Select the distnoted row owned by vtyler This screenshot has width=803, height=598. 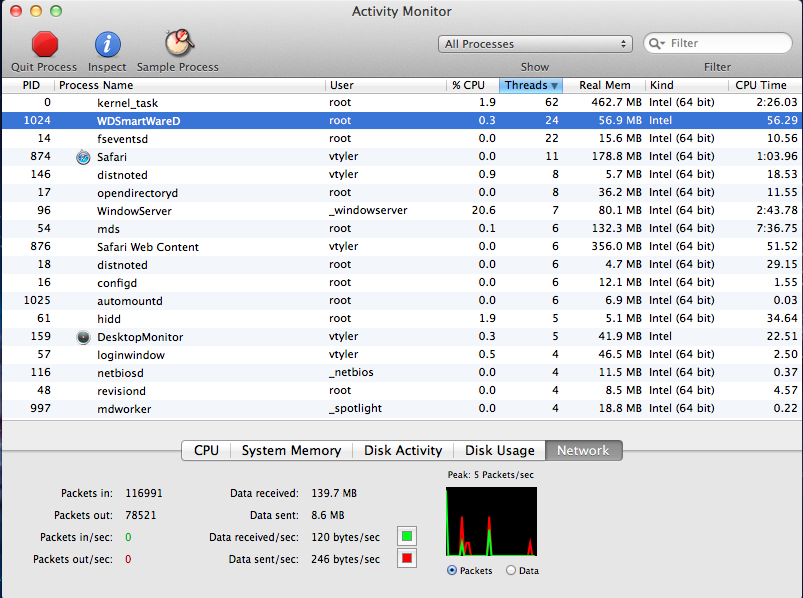point(402,175)
